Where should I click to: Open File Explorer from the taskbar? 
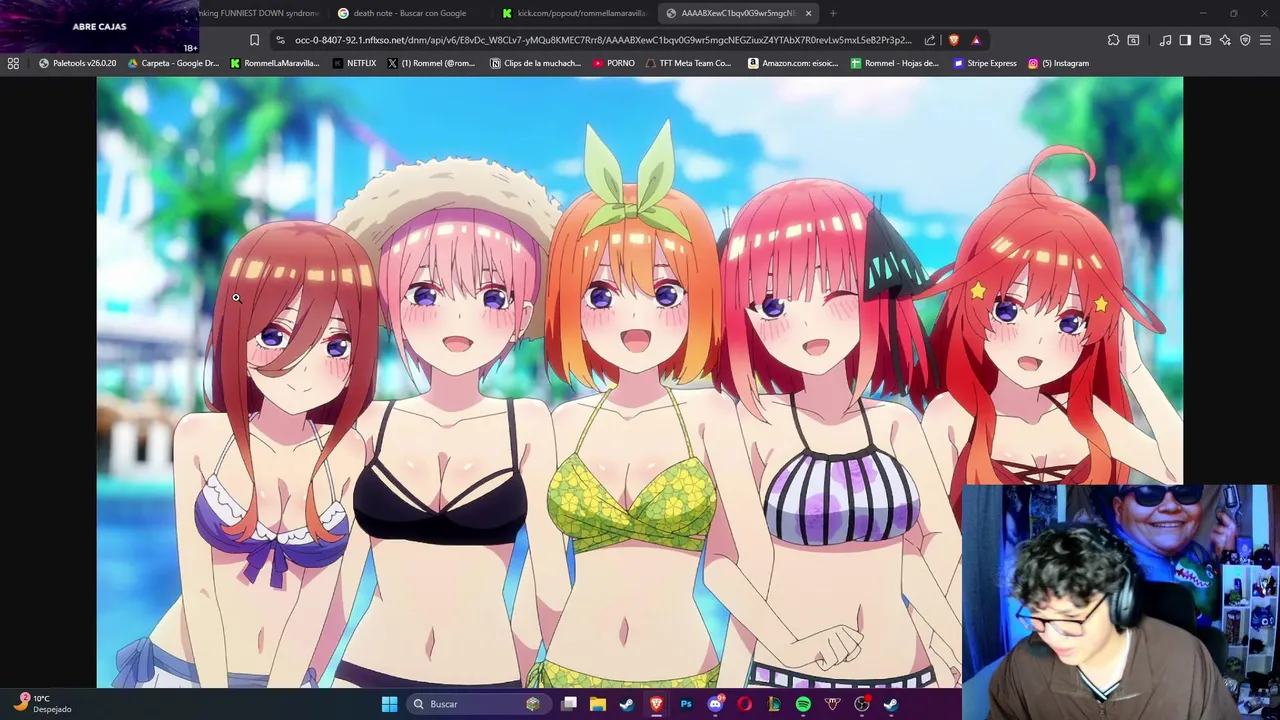click(598, 704)
